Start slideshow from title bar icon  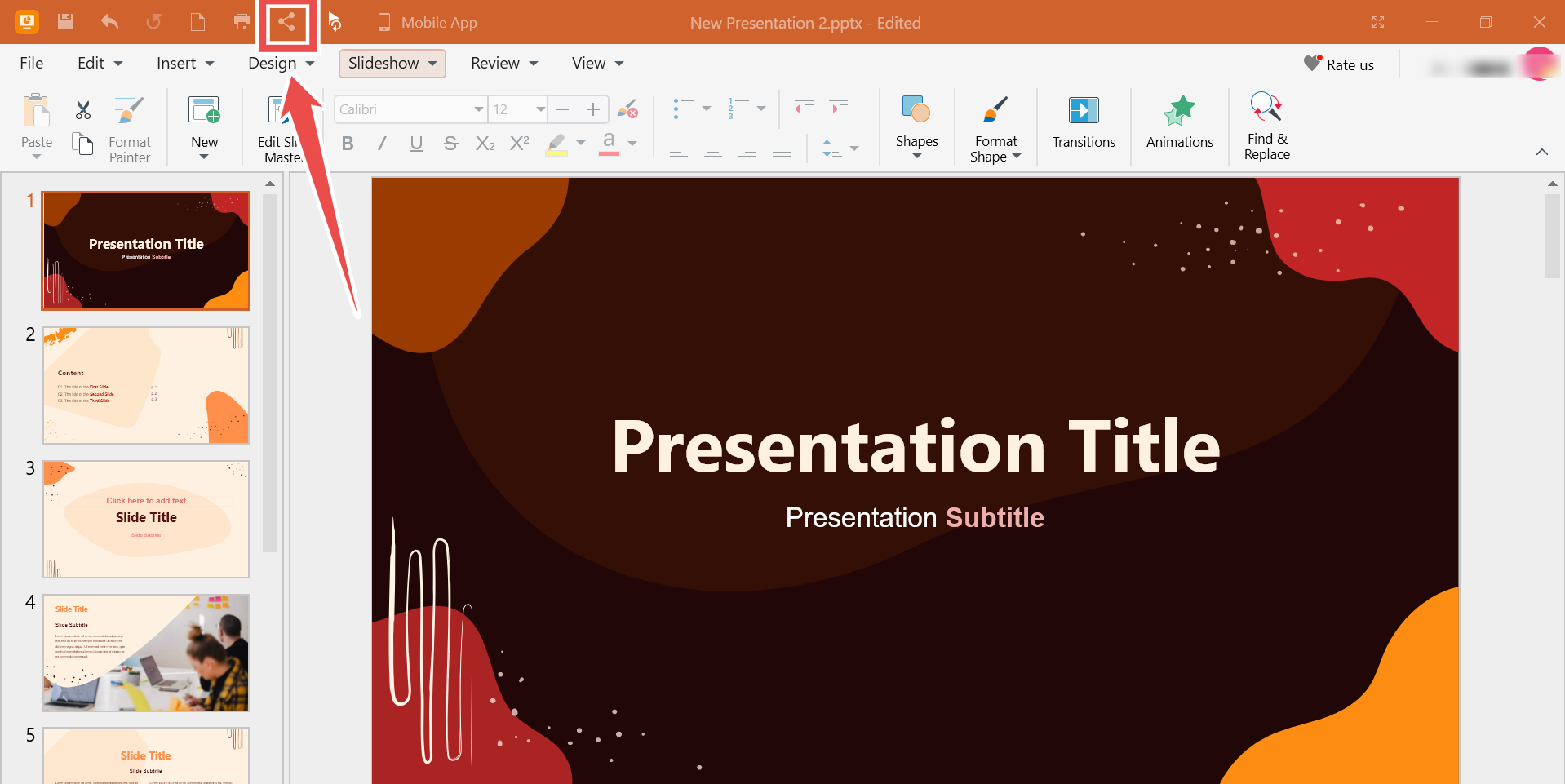tap(335, 22)
